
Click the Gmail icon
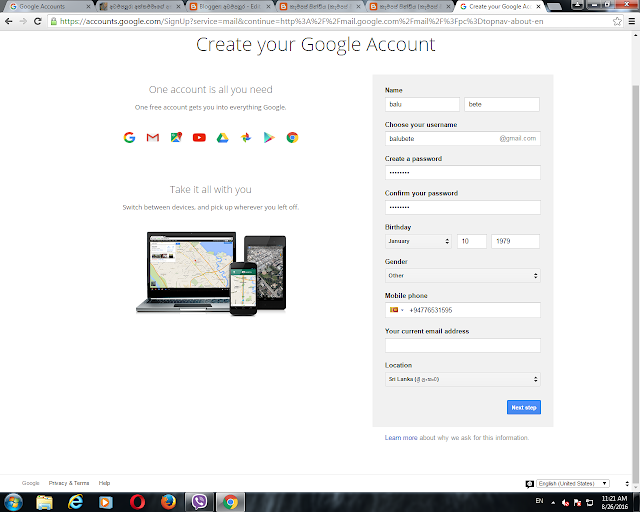tap(153, 138)
